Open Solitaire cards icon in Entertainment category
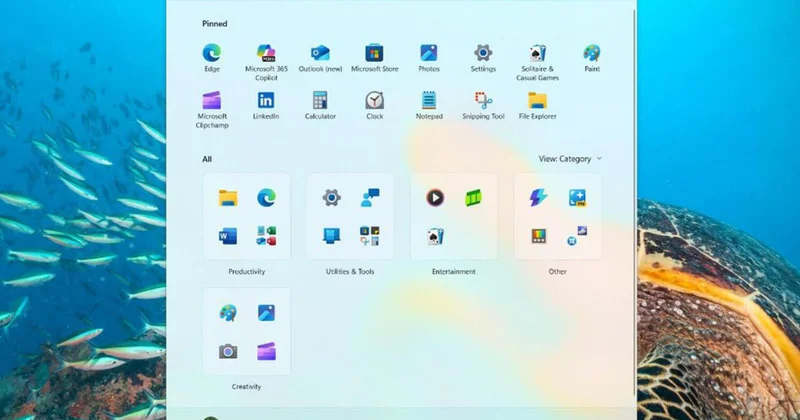 point(435,236)
